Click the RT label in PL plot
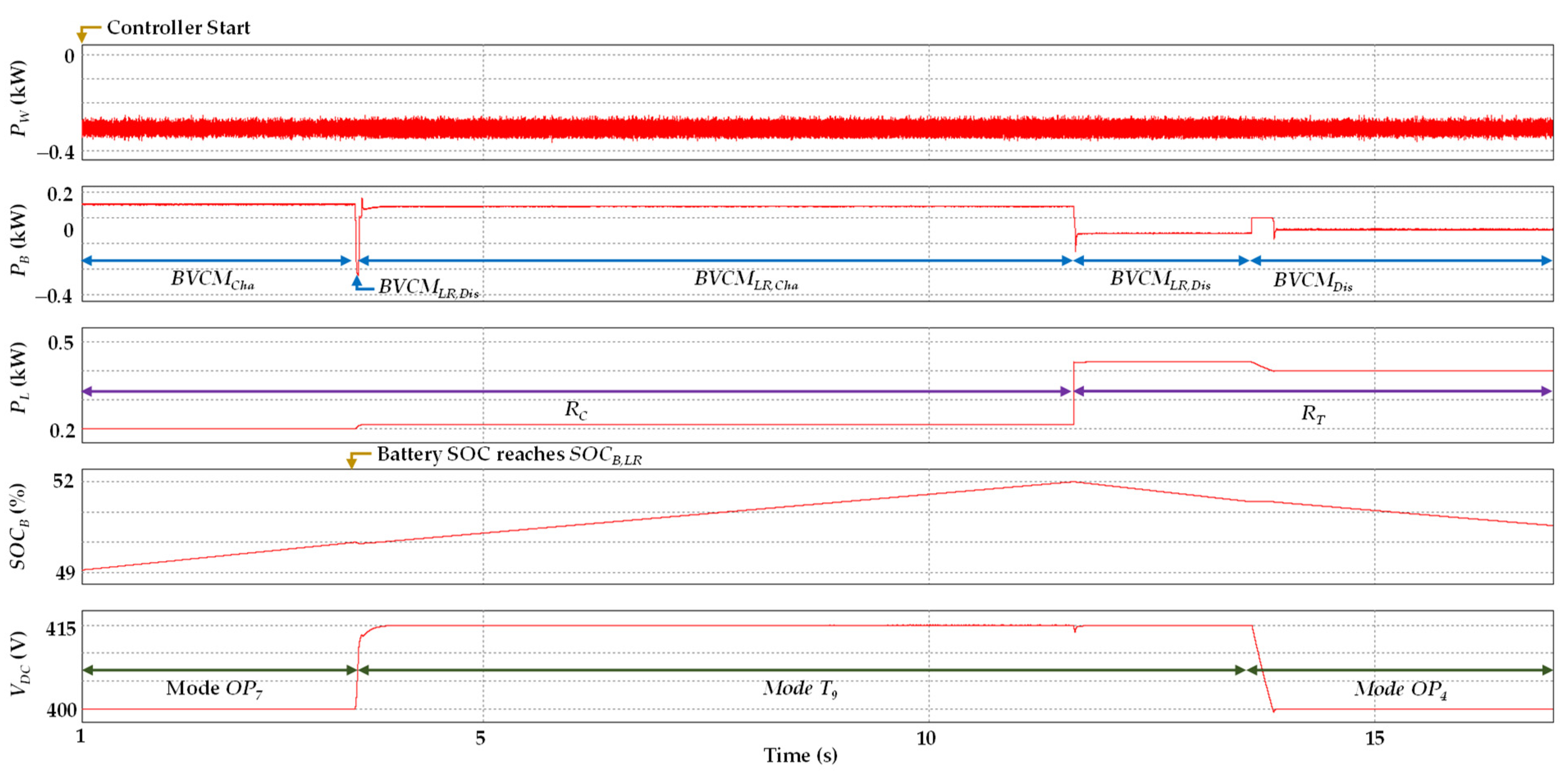 coord(1312,414)
